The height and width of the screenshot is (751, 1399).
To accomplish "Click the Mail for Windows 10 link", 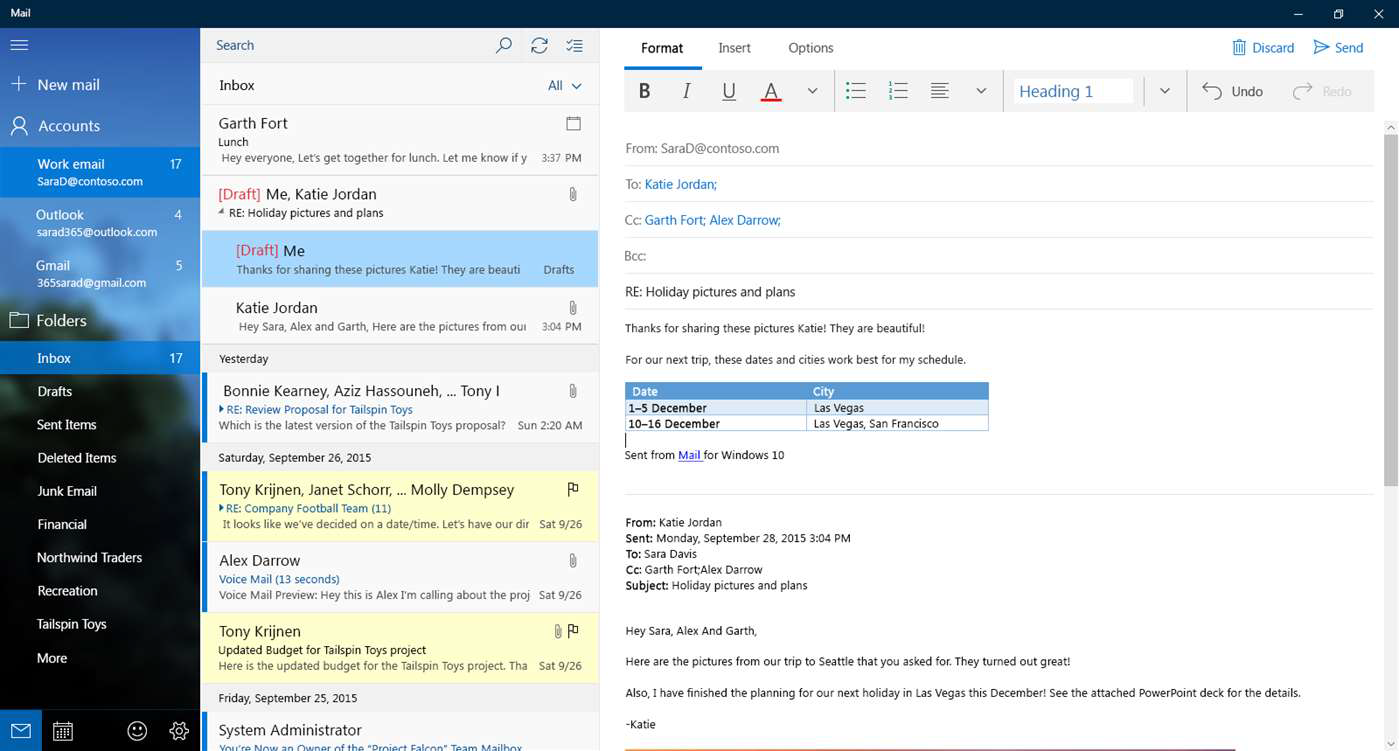I will [x=689, y=455].
